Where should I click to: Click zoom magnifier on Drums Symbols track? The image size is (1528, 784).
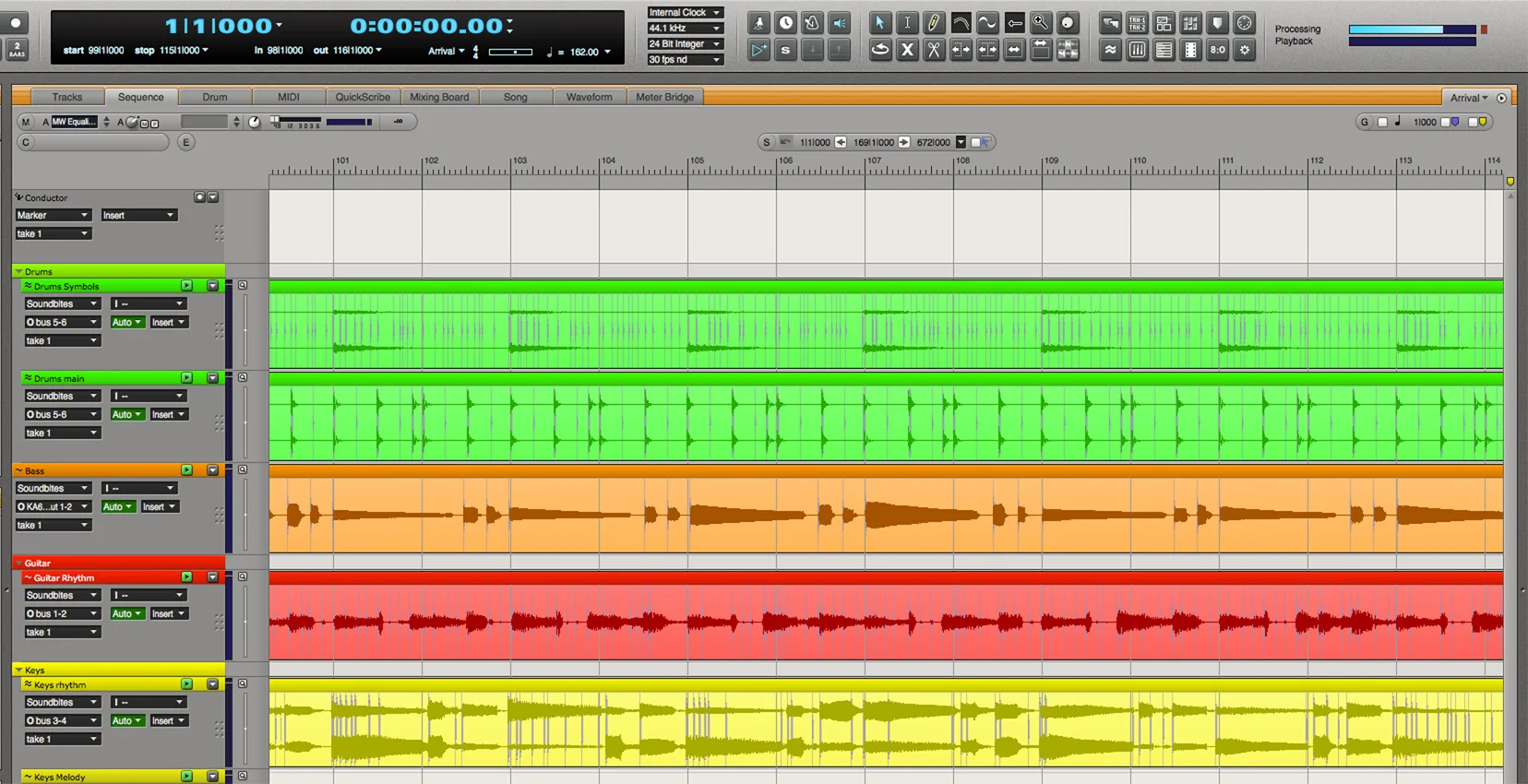243,285
